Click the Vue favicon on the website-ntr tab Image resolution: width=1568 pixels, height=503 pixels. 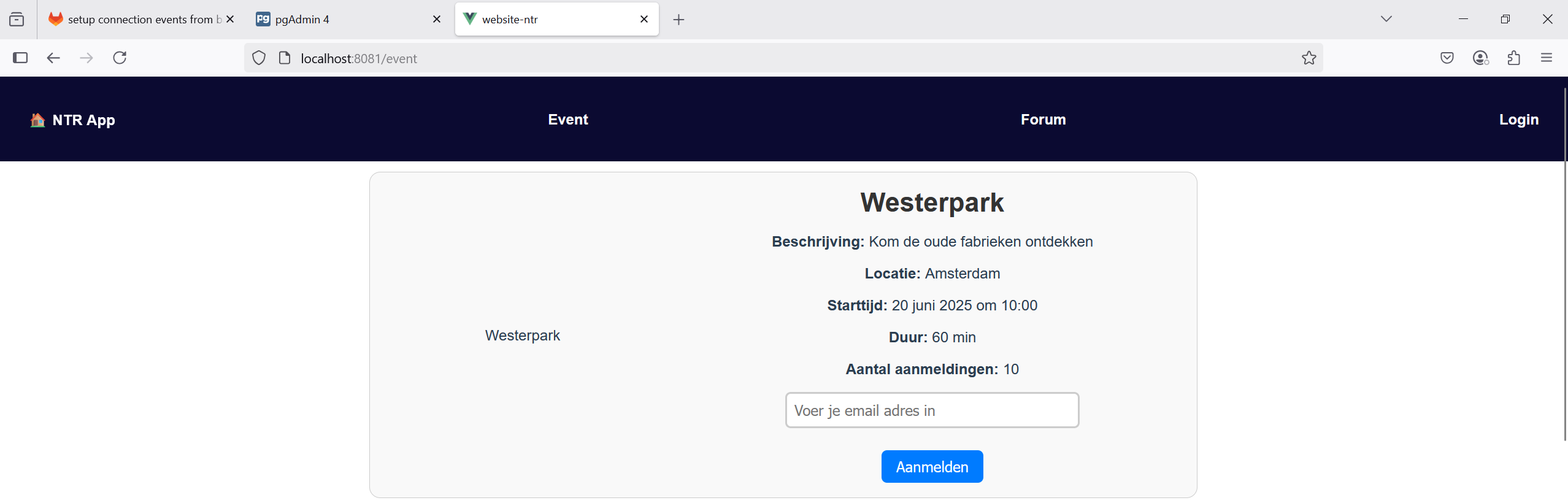pos(470,19)
